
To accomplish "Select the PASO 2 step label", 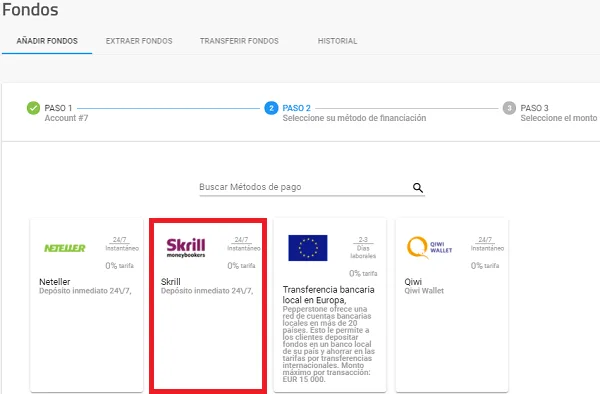I will click(x=297, y=108).
